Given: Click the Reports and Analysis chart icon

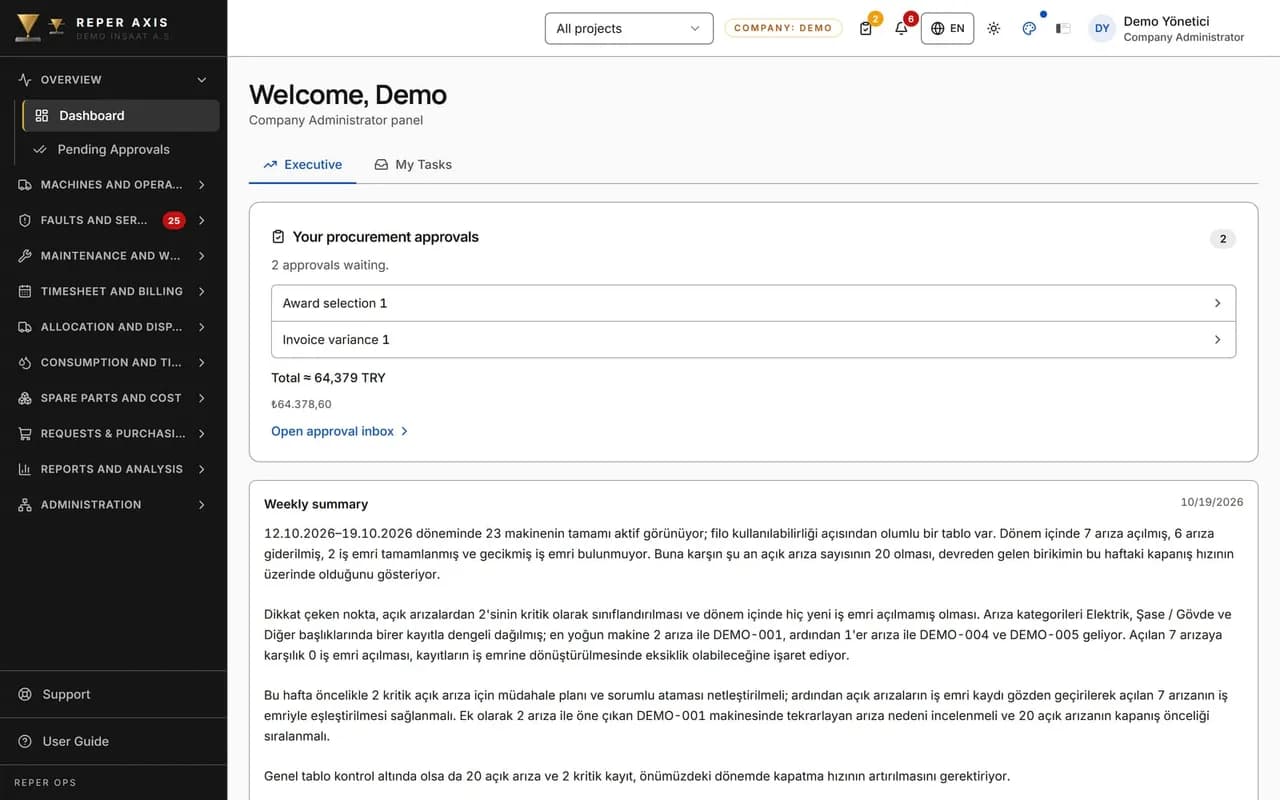Looking at the screenshot, I should click(25, 469).
